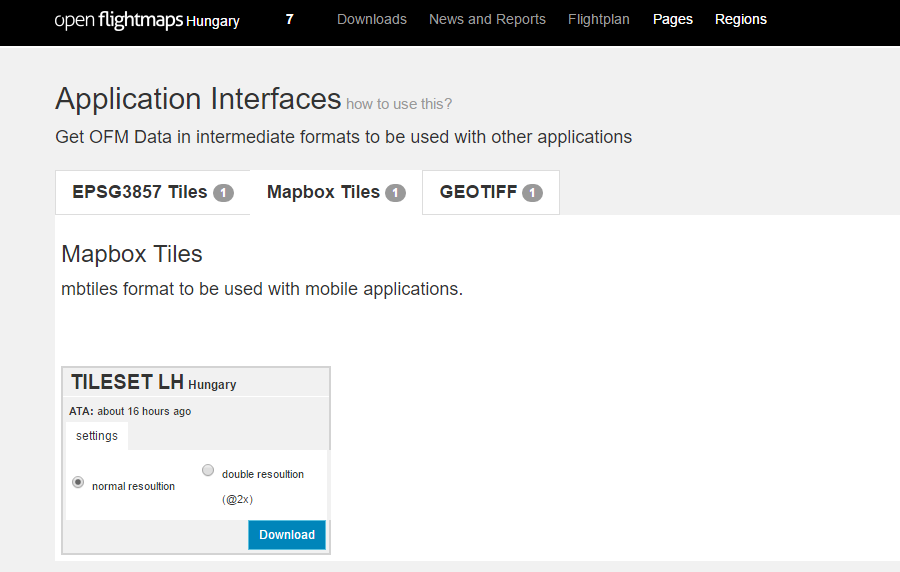Viewport: 900px width, 572px height.
Task: Click the TILESET LH Hungary heading
Action: tap(154, 383)
